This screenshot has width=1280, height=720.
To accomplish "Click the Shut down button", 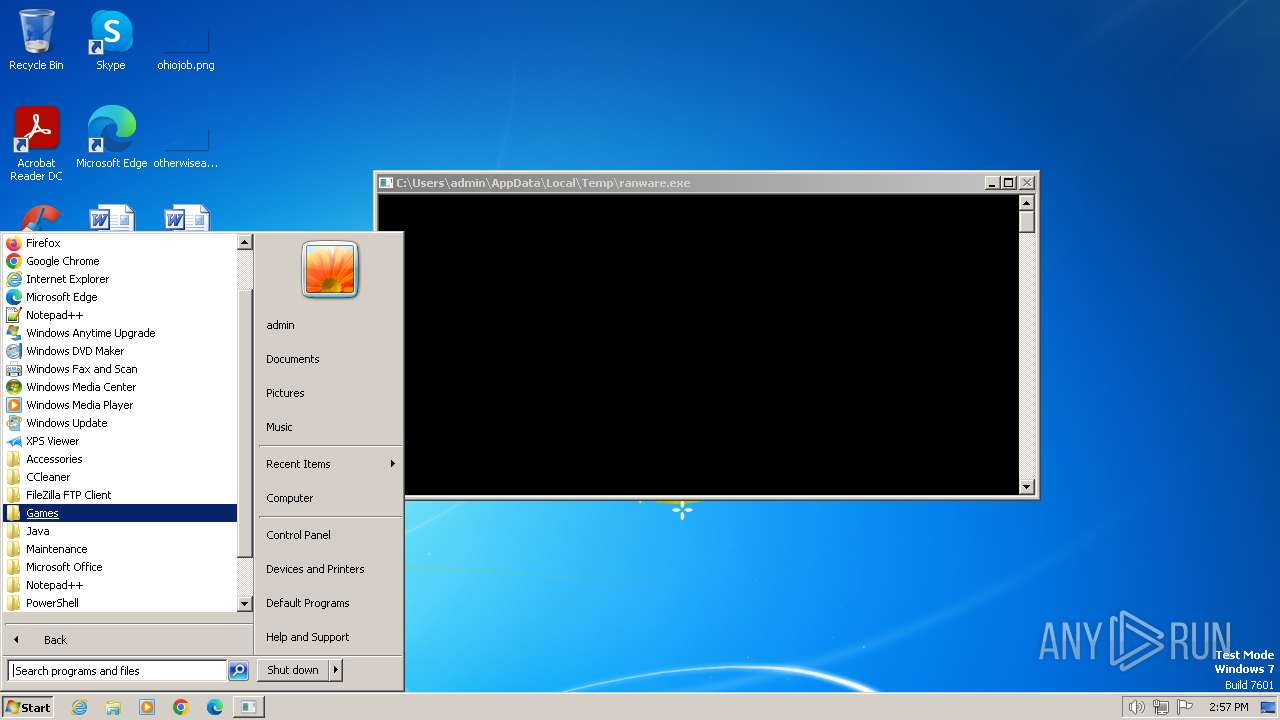I will tap(293, 670).
